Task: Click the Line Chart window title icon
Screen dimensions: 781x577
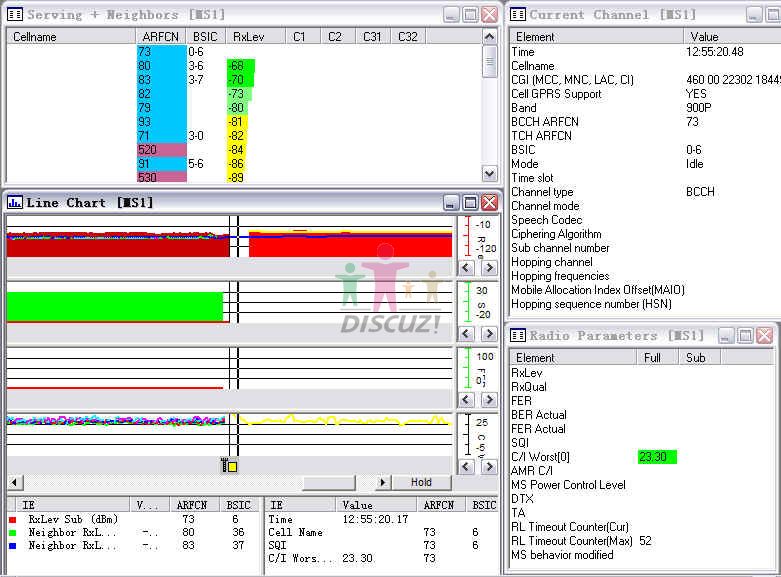Action: [15, 203]
